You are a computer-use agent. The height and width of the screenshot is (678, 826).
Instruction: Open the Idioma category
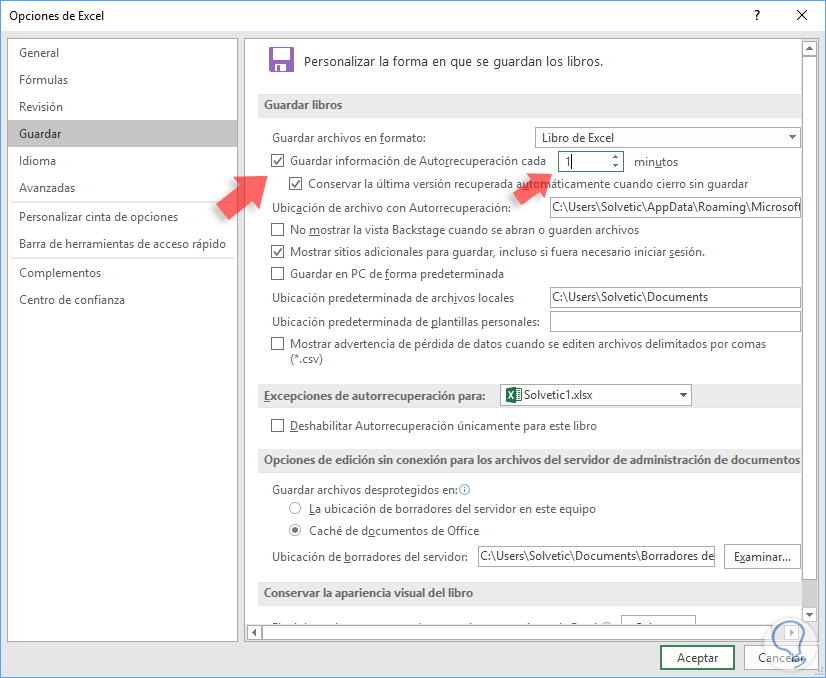[x=123, y=161]
